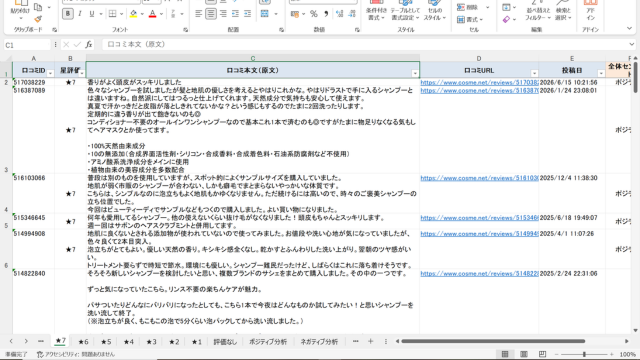640x360 pixels.
Task: Switch to the ネガティブ分析 sheet tab
Action: (x=319, y=342)
